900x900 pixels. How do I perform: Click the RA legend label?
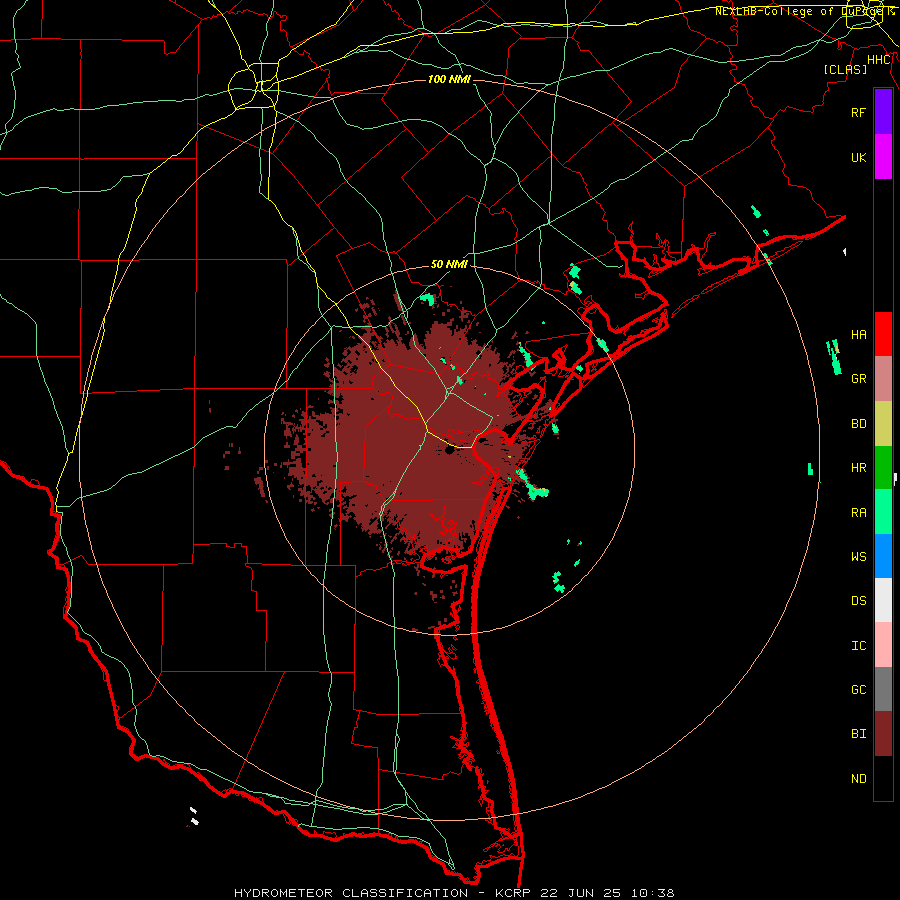coord(858,513)
